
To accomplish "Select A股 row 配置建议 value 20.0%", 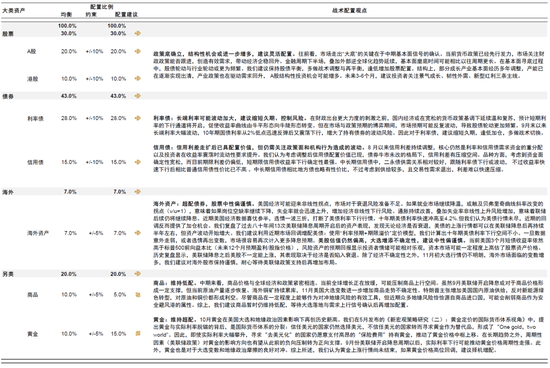I will point(118,51).
